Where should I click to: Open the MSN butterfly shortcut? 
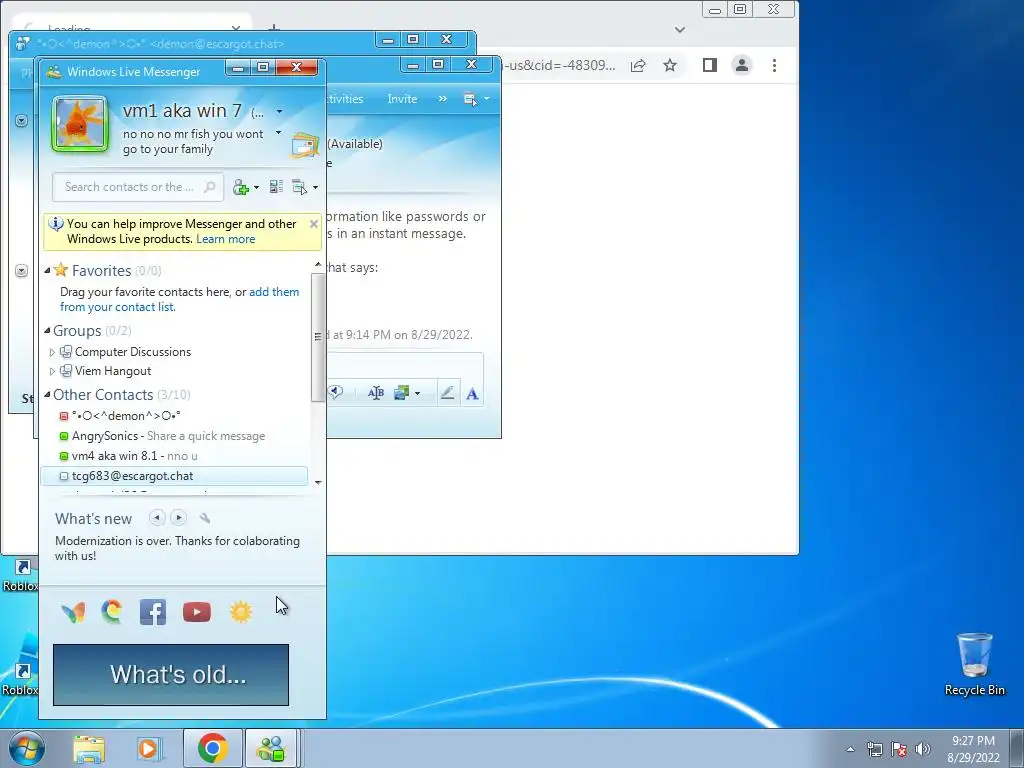(73, 613)
